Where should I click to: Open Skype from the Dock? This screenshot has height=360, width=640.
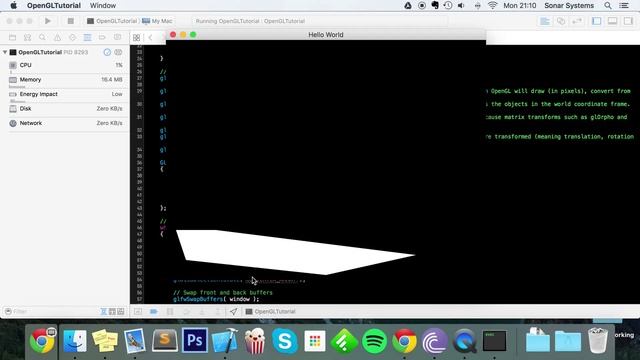(x=284, y=341)
